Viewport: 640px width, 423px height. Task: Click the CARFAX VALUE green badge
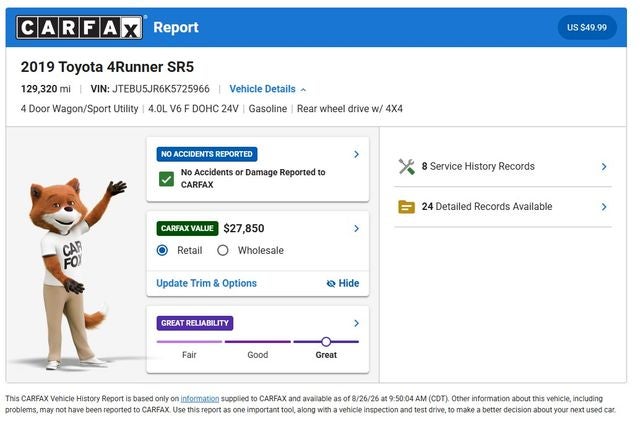[x=187, y=228]
